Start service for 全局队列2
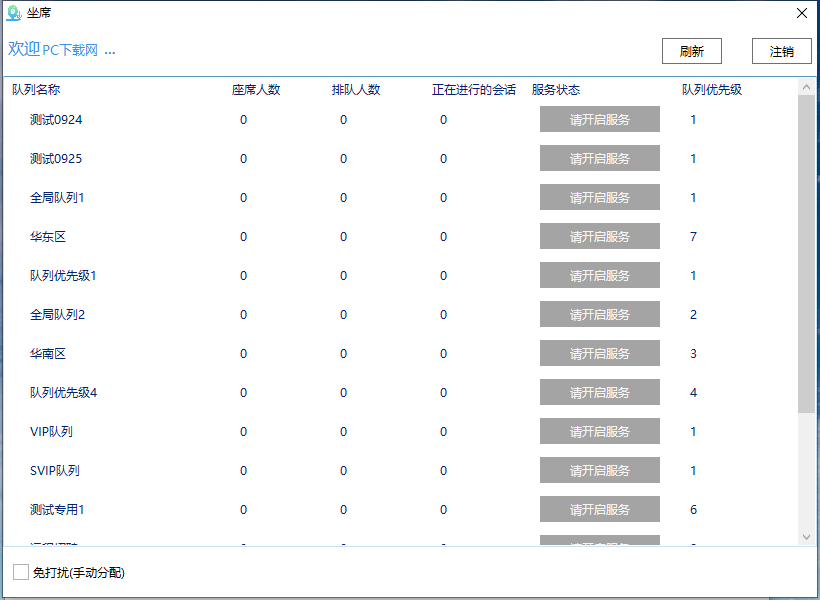This screenshot has height=600, width=820. pyautogui.click(x=599, y=314)
